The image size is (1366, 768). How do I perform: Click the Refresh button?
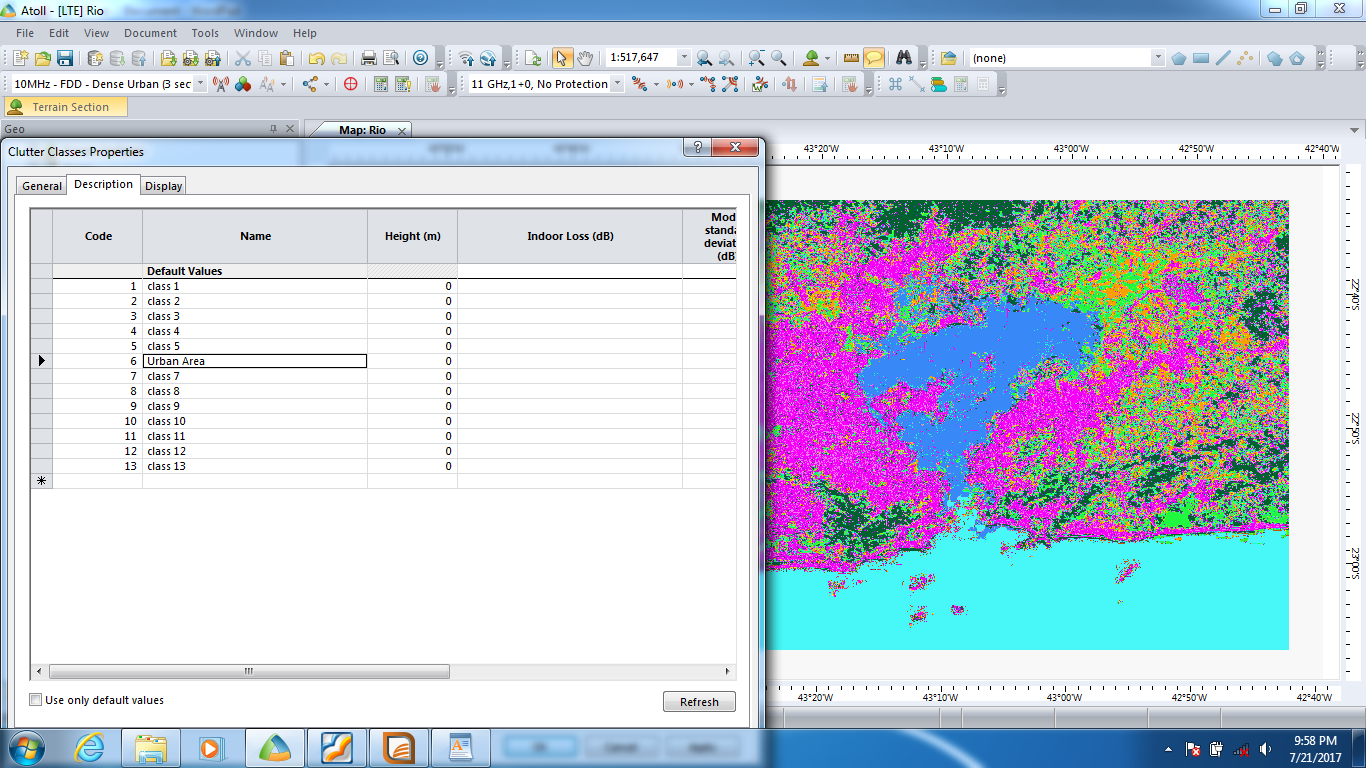698,701
